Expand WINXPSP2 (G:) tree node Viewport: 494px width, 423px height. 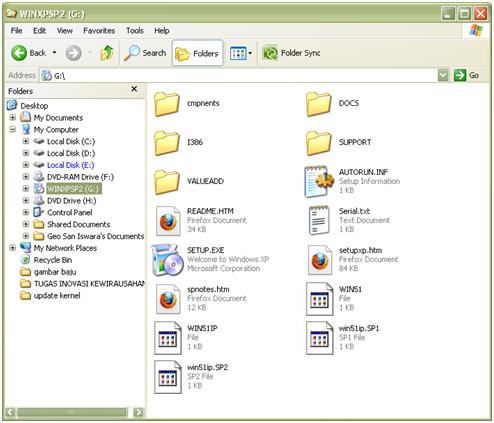(x=26, y=189)
